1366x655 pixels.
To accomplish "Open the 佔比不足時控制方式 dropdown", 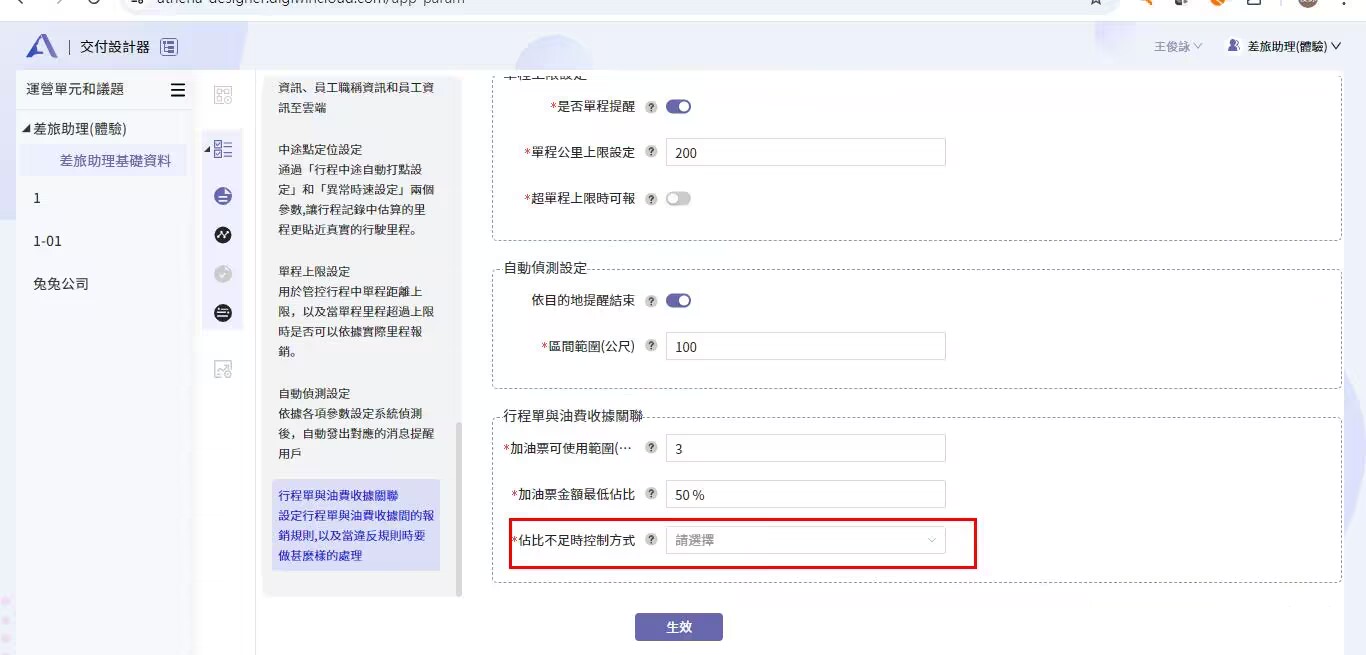I will [805, 540].
